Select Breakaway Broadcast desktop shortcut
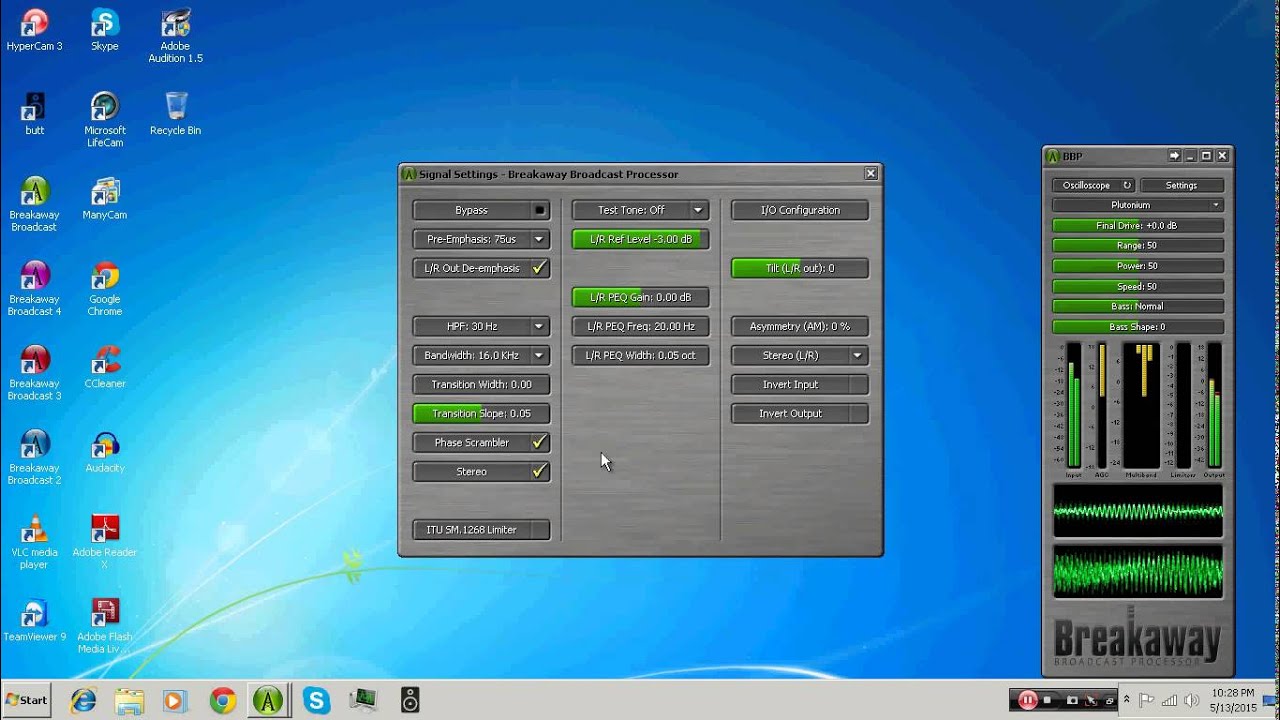Image resolution: width=1280 pixels, height=720 pixels. (34, 204)
